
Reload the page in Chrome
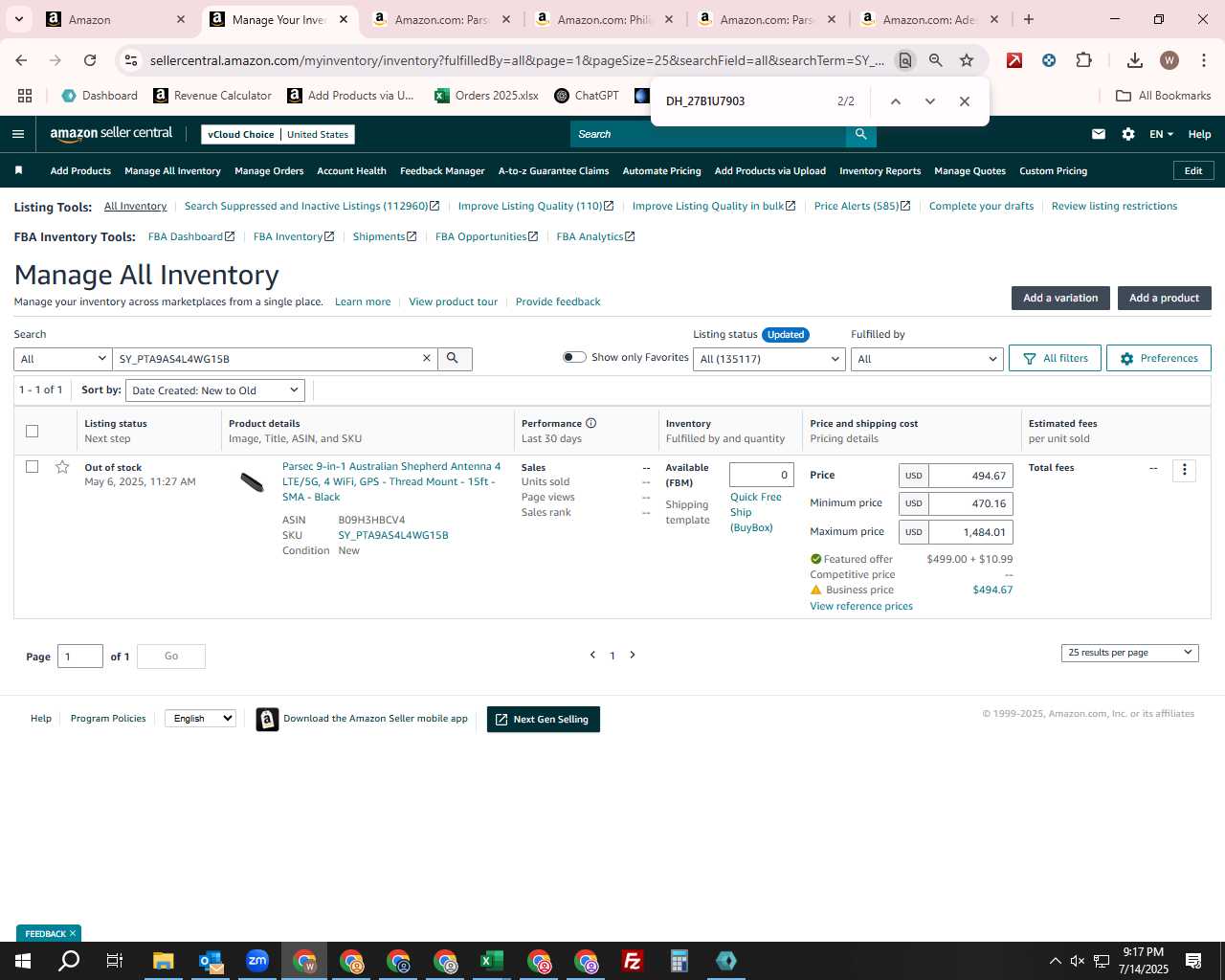90,60
